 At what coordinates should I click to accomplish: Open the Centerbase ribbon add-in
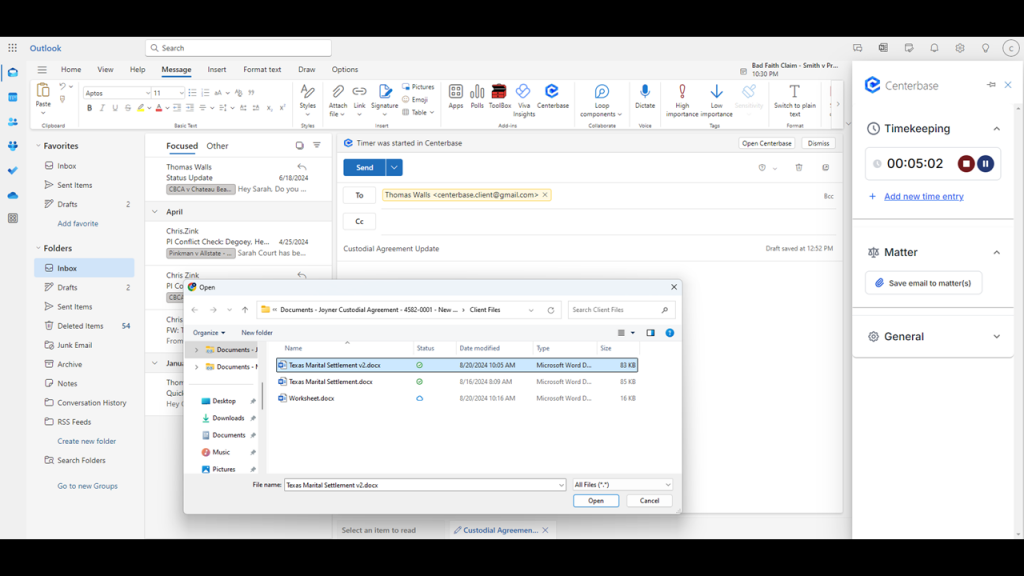coord(552,96)
